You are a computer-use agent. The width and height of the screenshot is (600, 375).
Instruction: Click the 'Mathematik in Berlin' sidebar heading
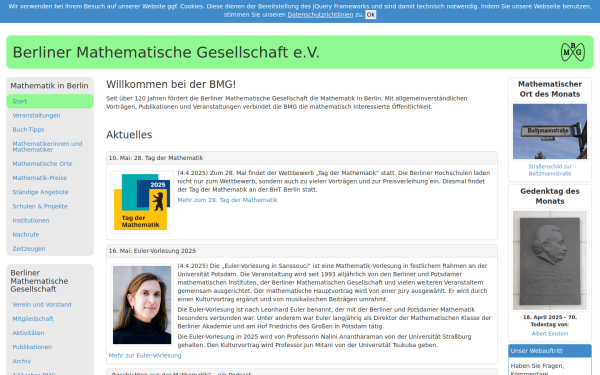(x=49, y=86)
